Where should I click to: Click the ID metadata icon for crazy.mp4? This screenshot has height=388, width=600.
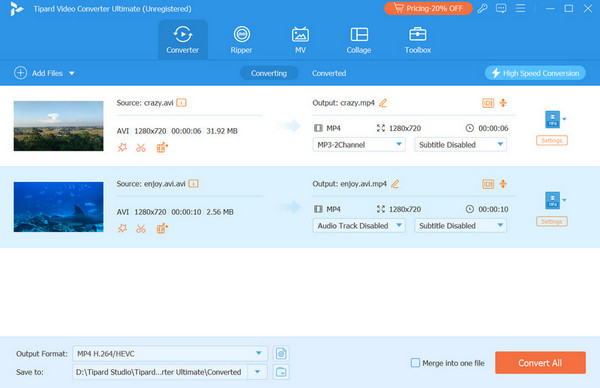(x=488, y=103)
